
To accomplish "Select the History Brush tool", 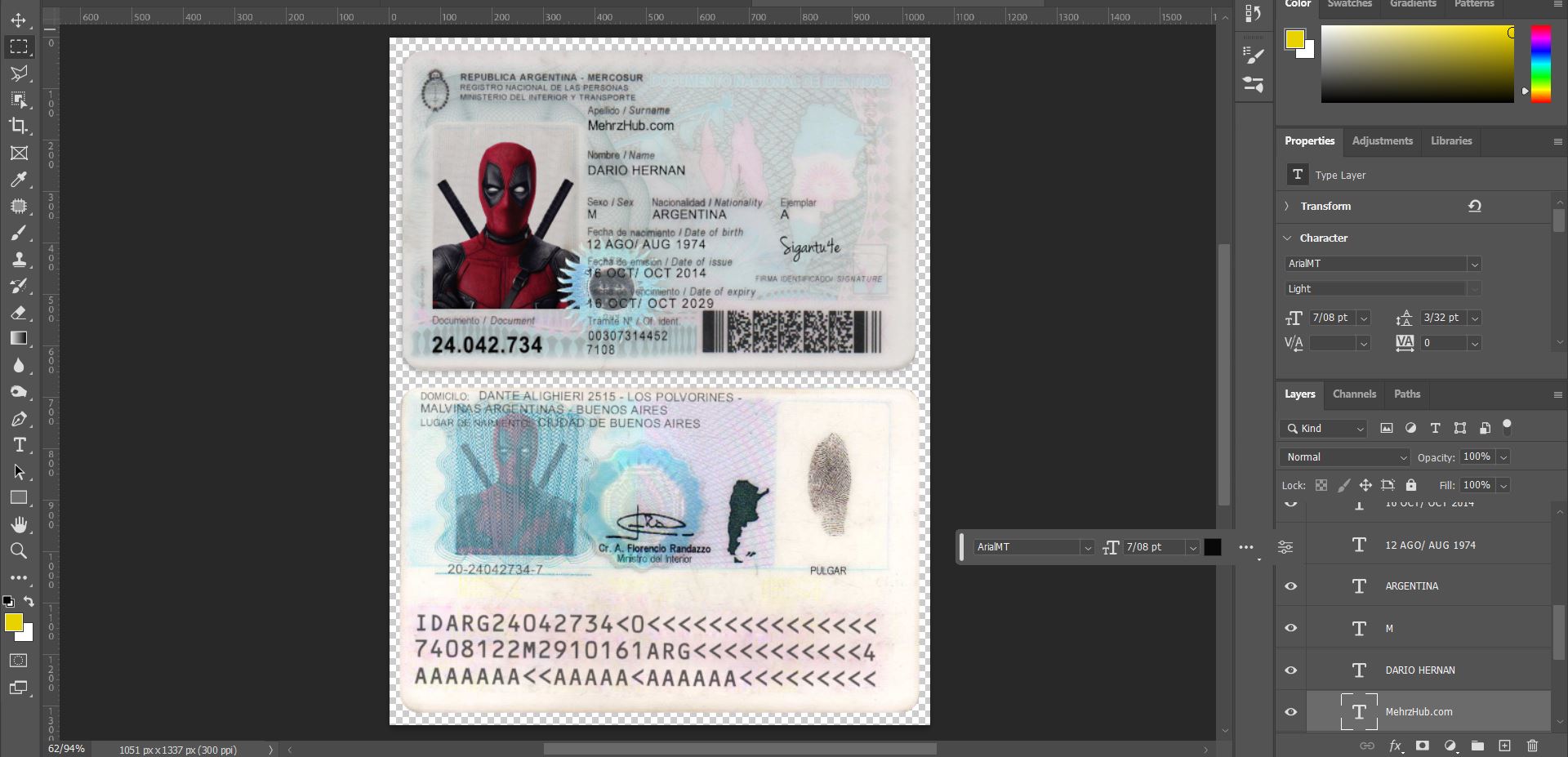I will click(19, 286).
